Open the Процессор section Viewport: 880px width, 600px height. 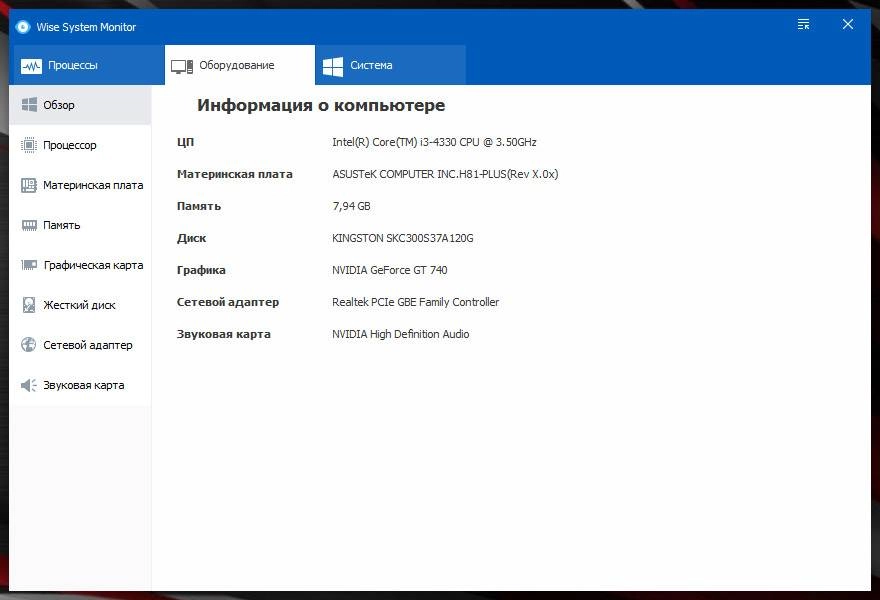coord(80,145)
